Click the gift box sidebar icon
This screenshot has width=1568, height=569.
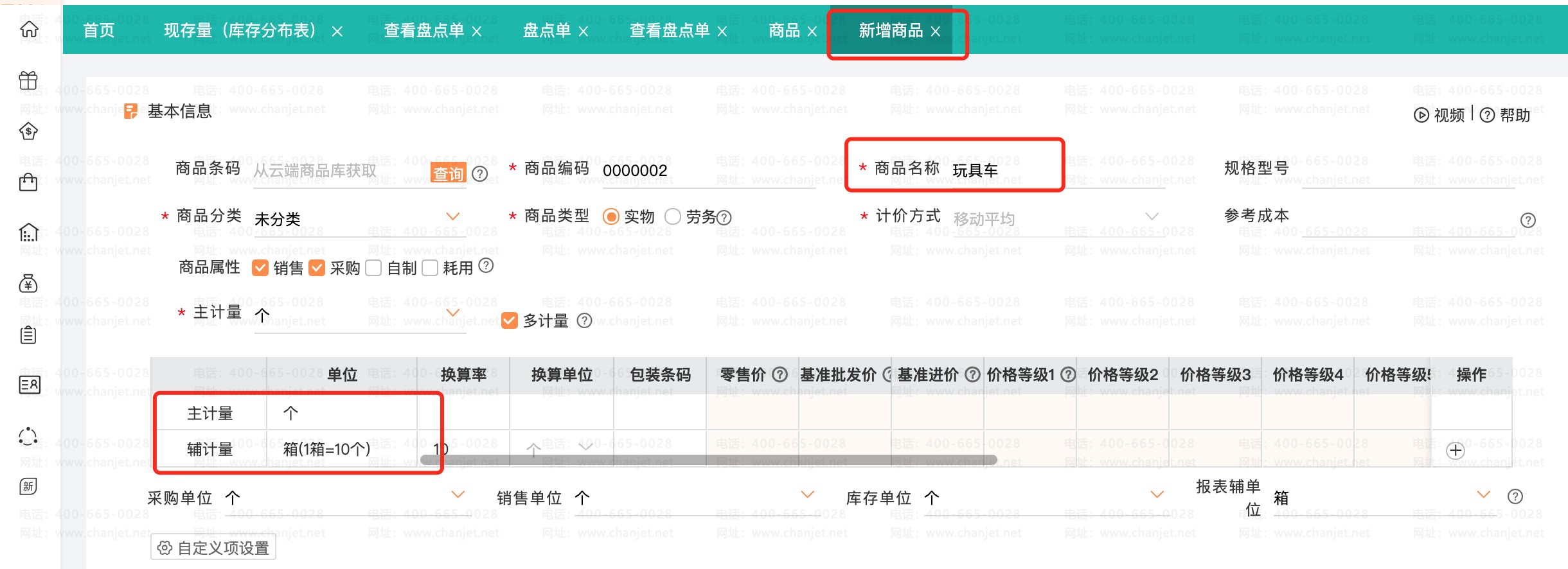click(x=28, y=80)
